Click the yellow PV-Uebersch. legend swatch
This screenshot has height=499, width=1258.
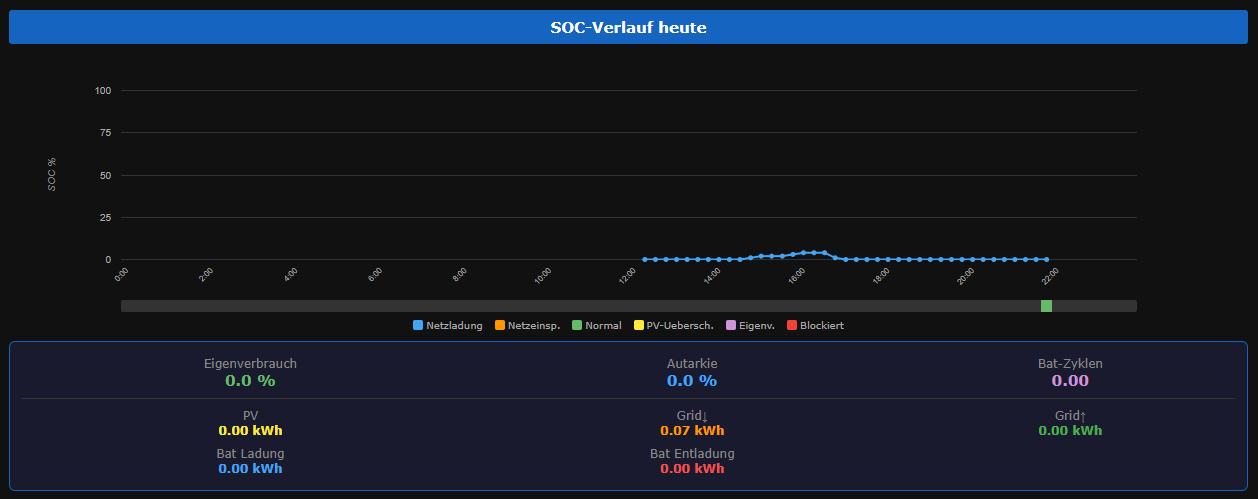639,325
